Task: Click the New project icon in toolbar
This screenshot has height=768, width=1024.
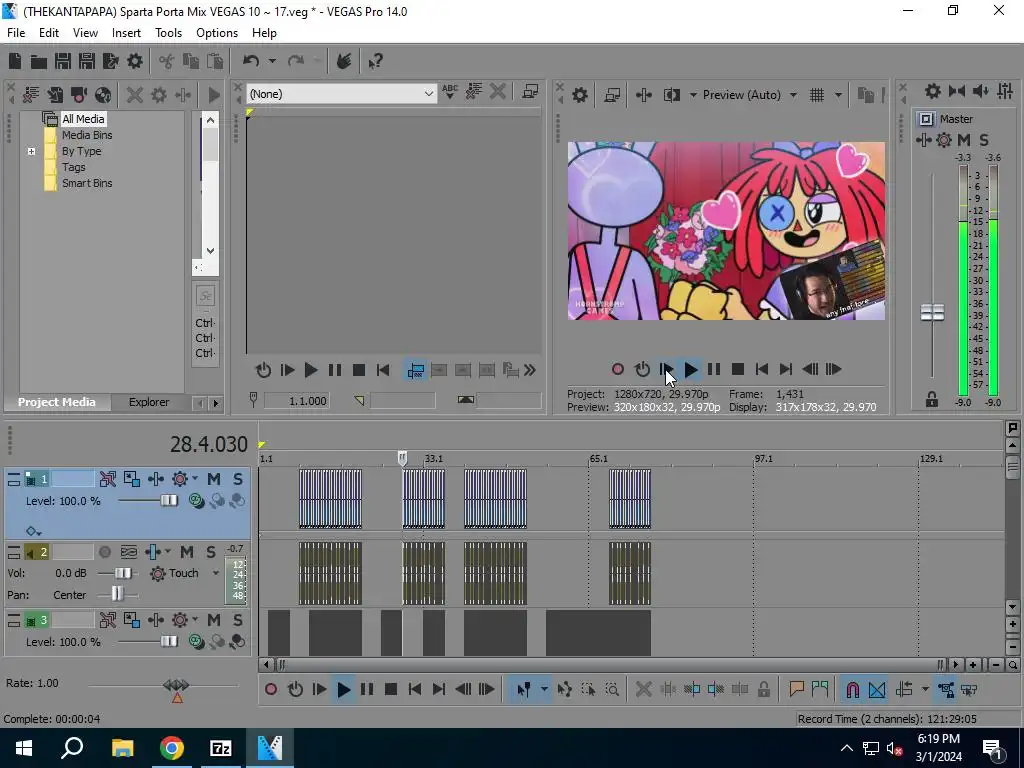Action: coord(15,61)
